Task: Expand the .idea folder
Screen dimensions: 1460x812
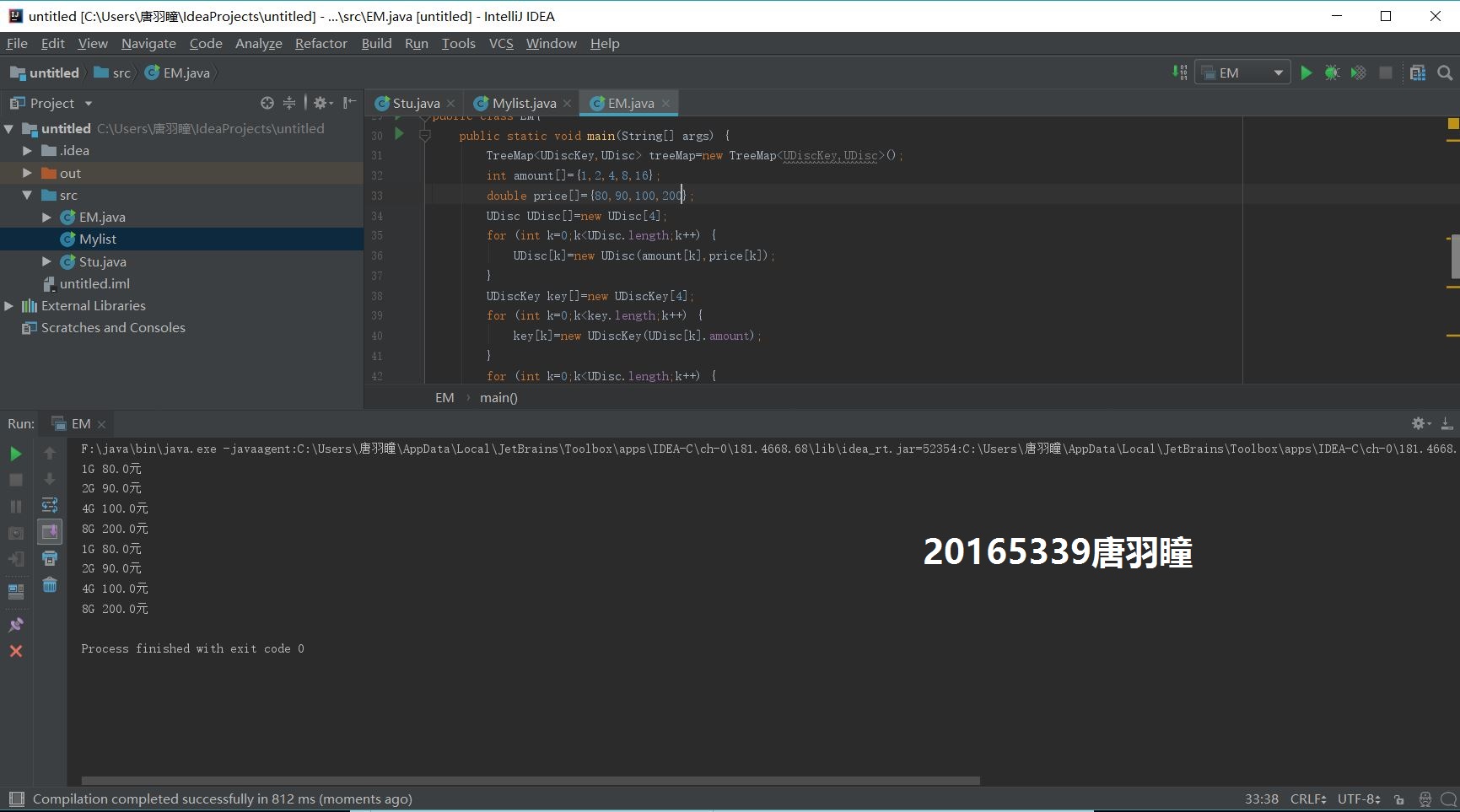Action: click(27, 151)
